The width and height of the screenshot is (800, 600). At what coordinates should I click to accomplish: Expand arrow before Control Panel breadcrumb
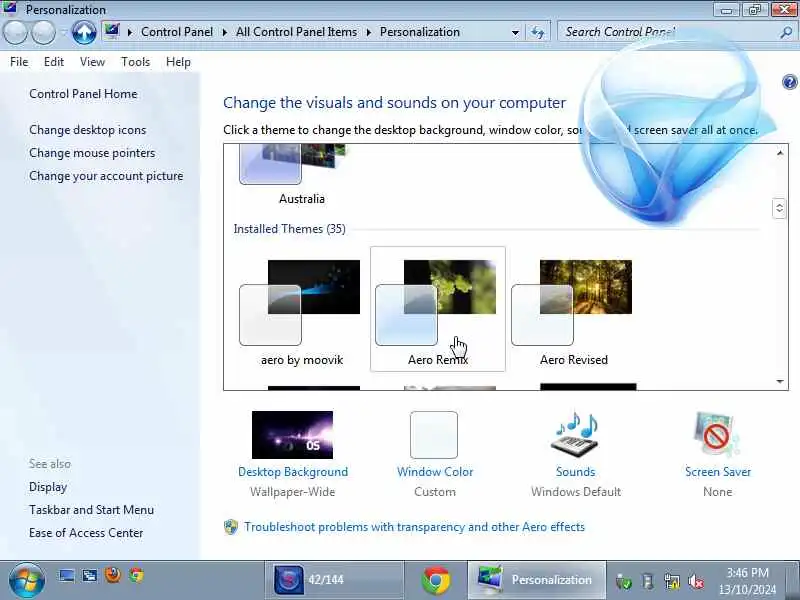coord(130,32)
